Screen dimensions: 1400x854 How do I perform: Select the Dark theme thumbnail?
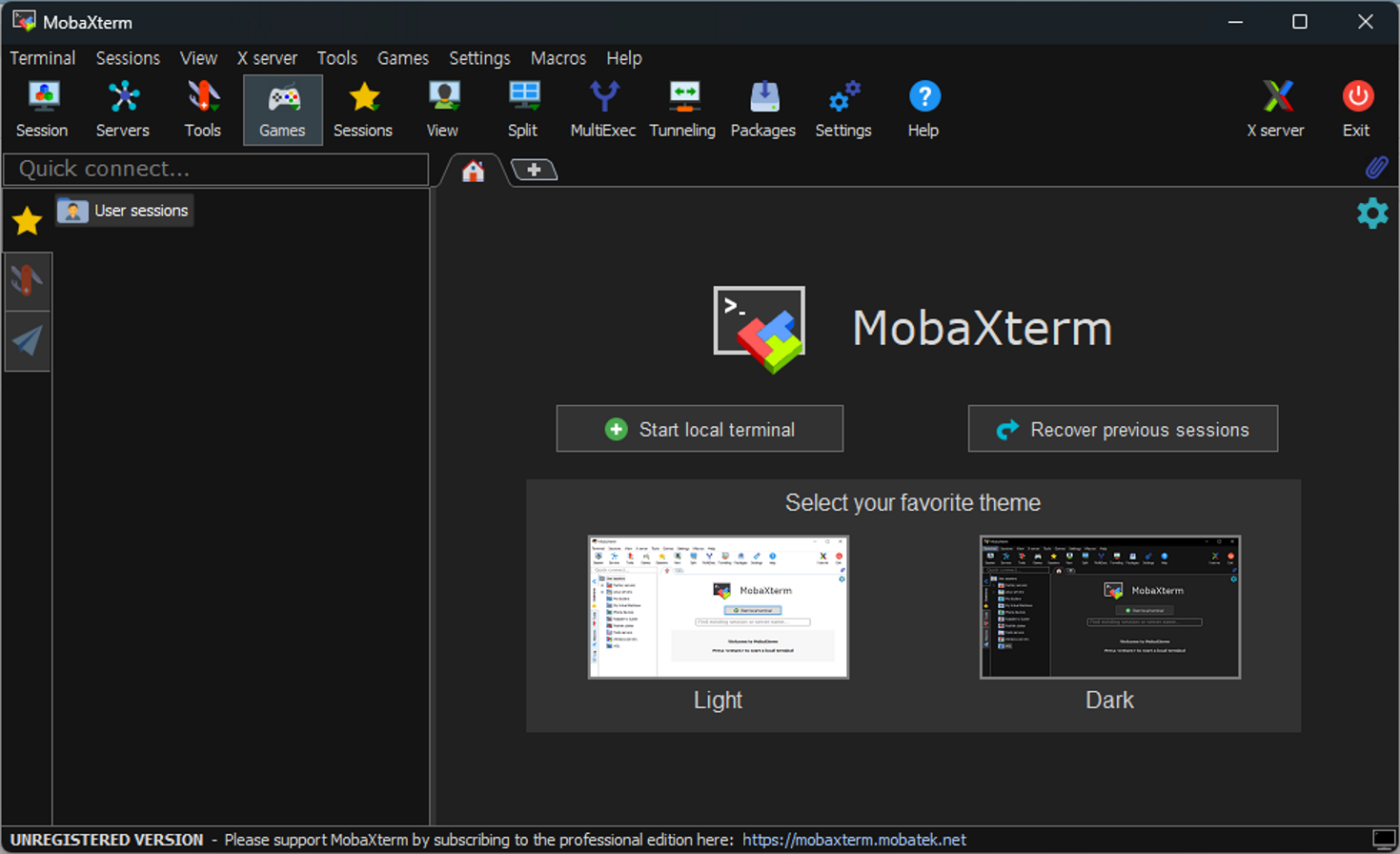coord(1108,607)
